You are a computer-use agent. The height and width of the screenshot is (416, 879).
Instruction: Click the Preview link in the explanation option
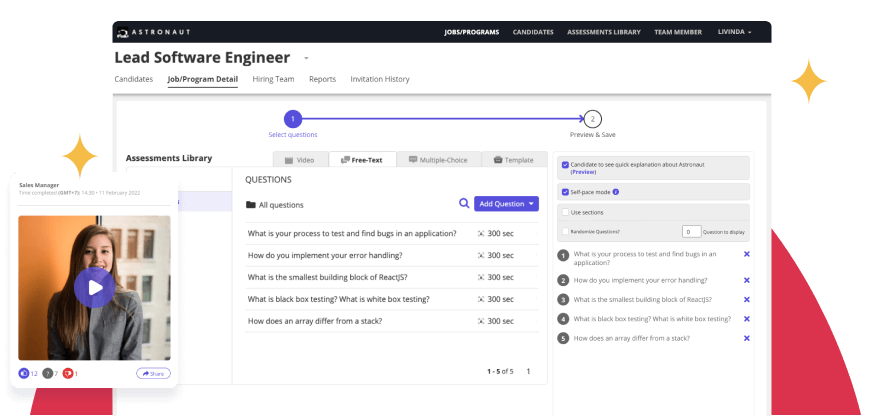point(583,172)
